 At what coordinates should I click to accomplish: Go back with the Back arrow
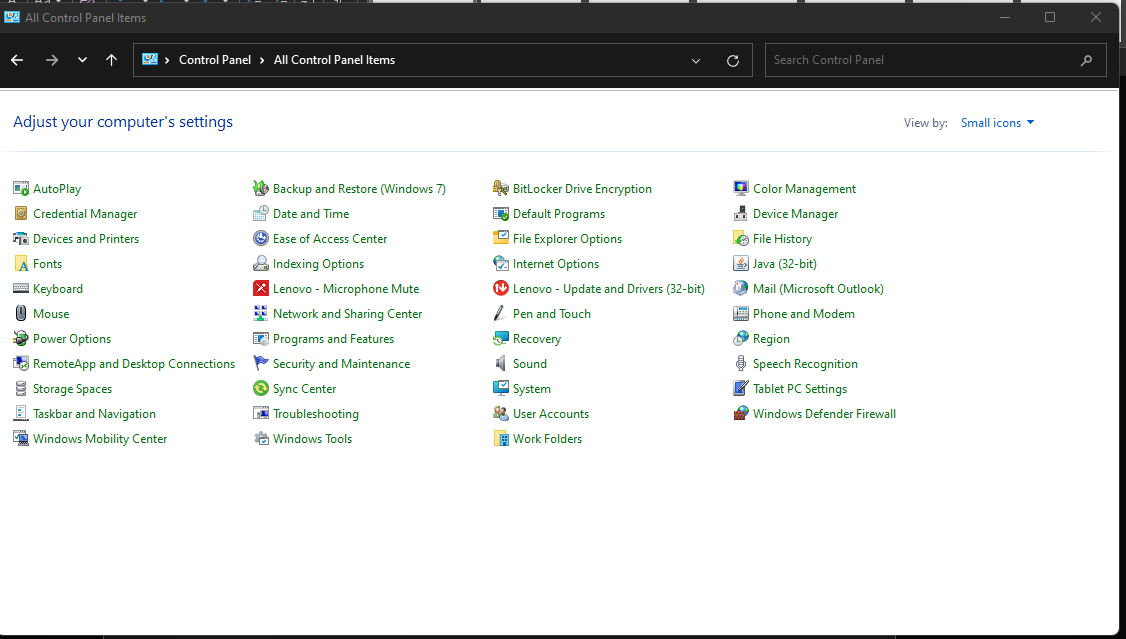click(x=17, y=60)
